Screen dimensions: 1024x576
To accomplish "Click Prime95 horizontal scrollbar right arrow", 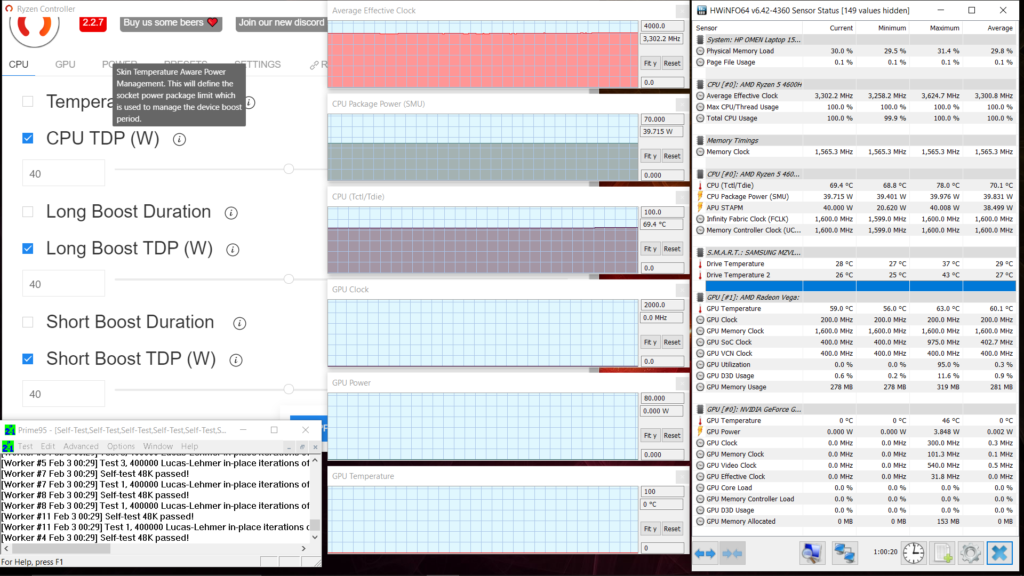I will click(x=304, y=549).
